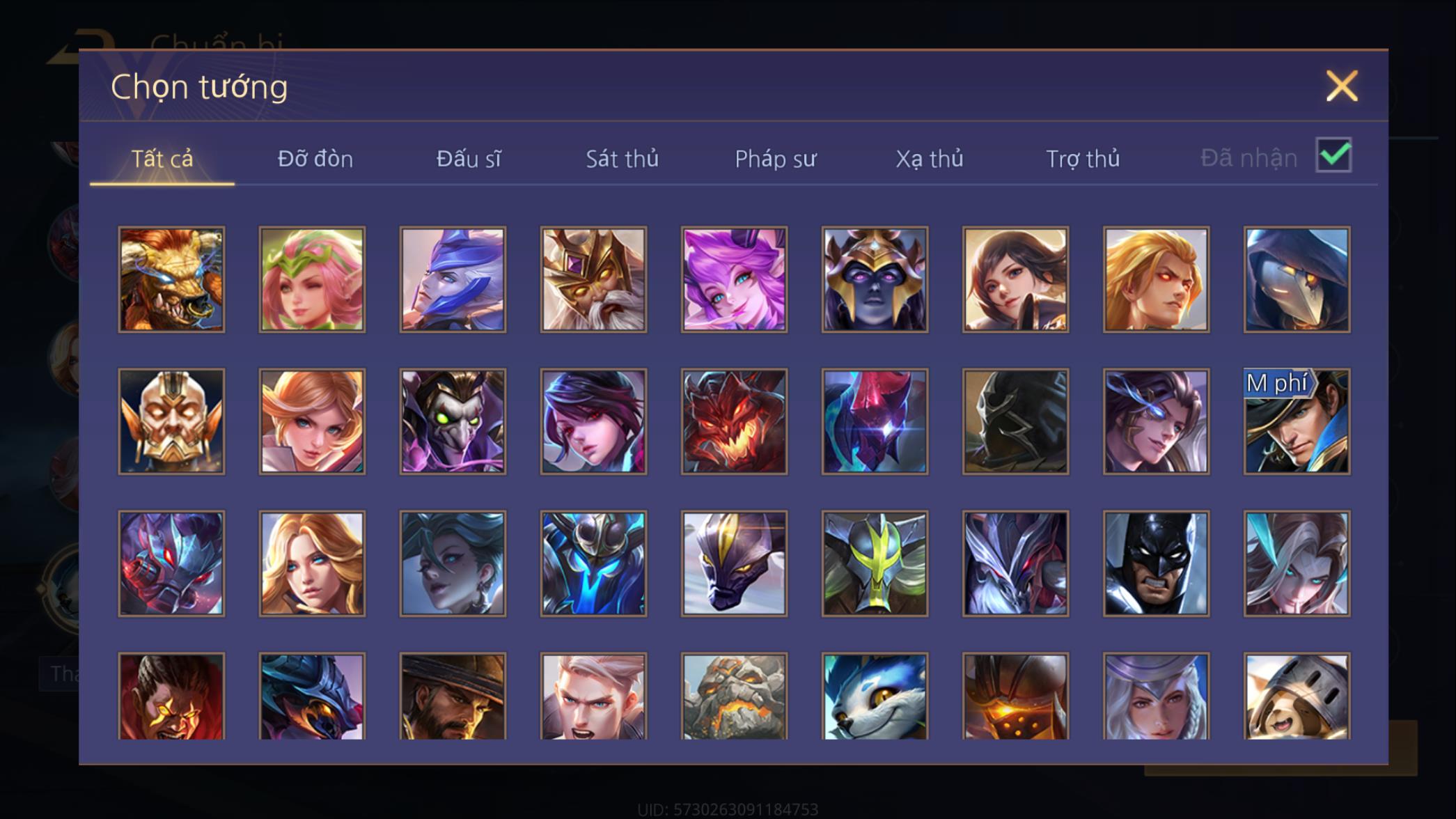Switch to Trợ thủ tab
Viewport: 1456px width, 819px height.
(x=1083, y=159)
